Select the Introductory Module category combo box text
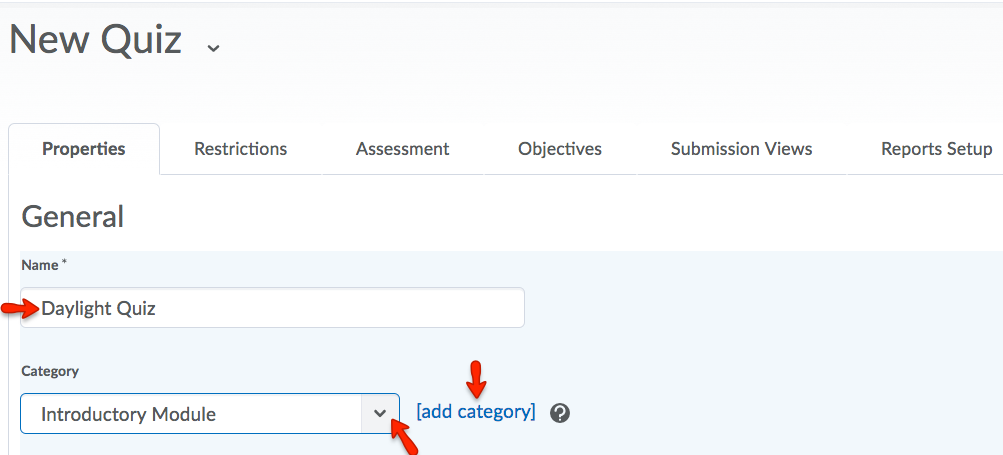1003x455 pixels. 128,414
